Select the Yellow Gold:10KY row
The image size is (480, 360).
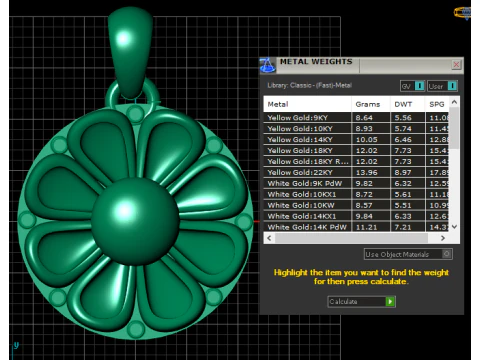pyautogui.click(x=356, y=128)
